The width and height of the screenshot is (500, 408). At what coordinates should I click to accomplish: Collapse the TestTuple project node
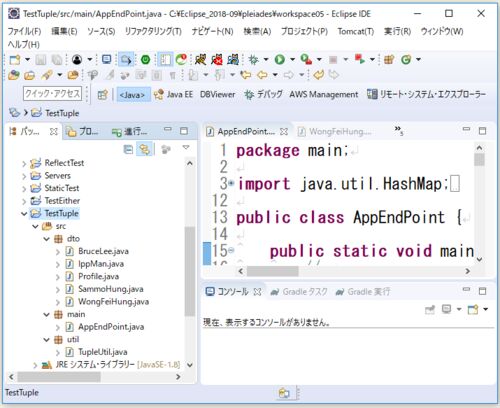pyautogui.click(x=24, y=214)
